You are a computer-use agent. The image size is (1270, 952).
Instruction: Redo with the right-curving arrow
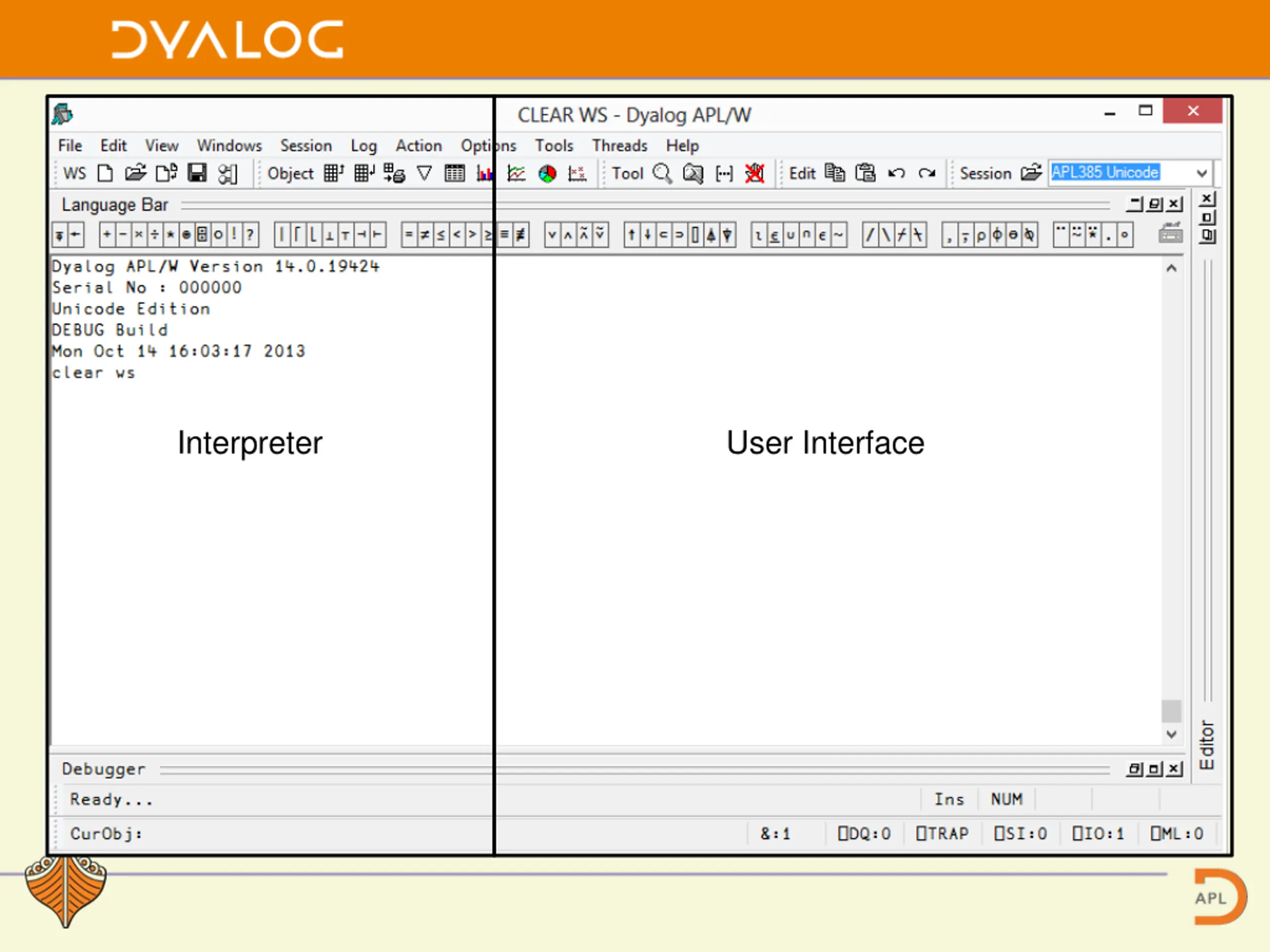coord(927,174)
